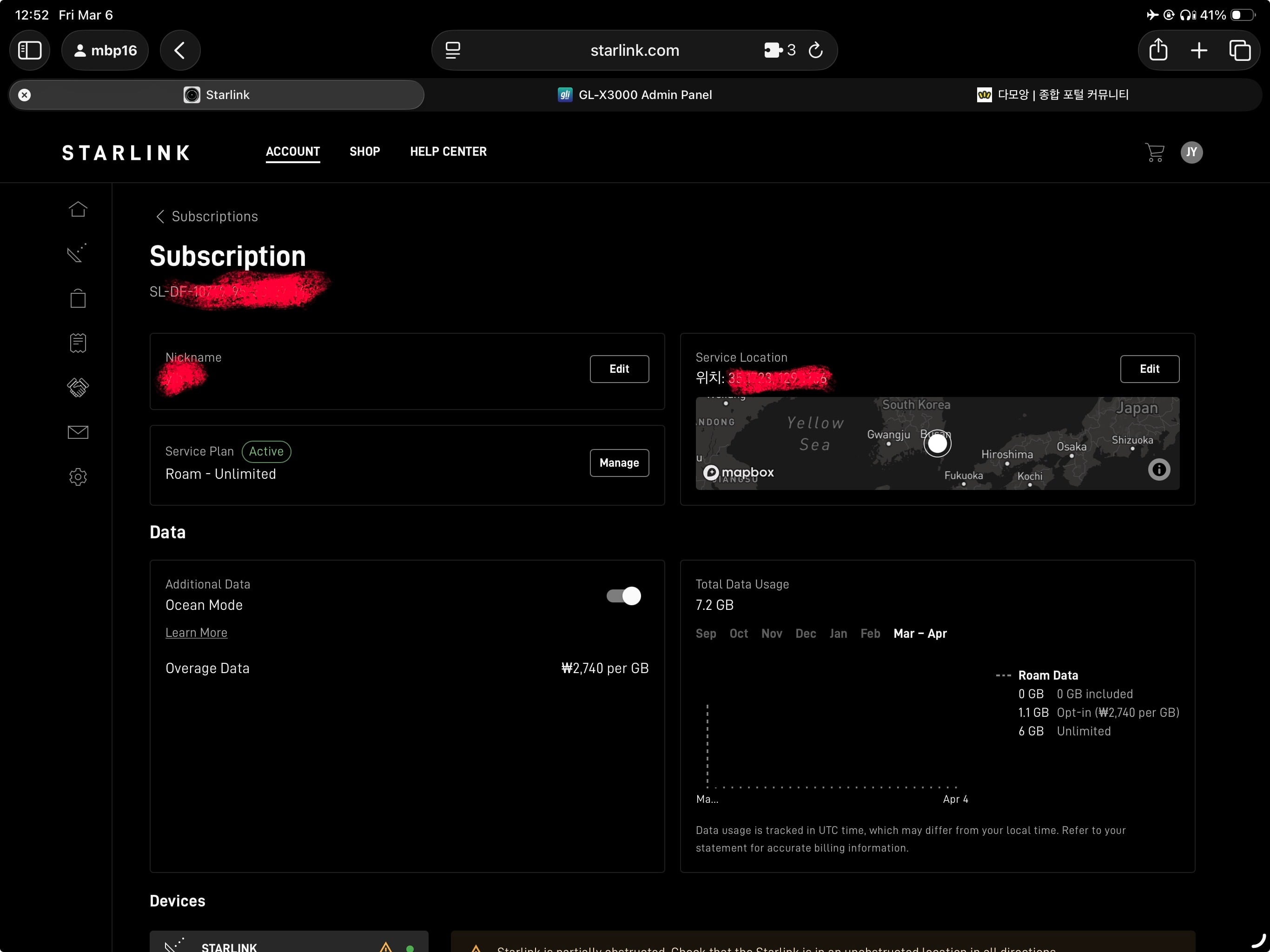Open the SHOP menu item

364,152
